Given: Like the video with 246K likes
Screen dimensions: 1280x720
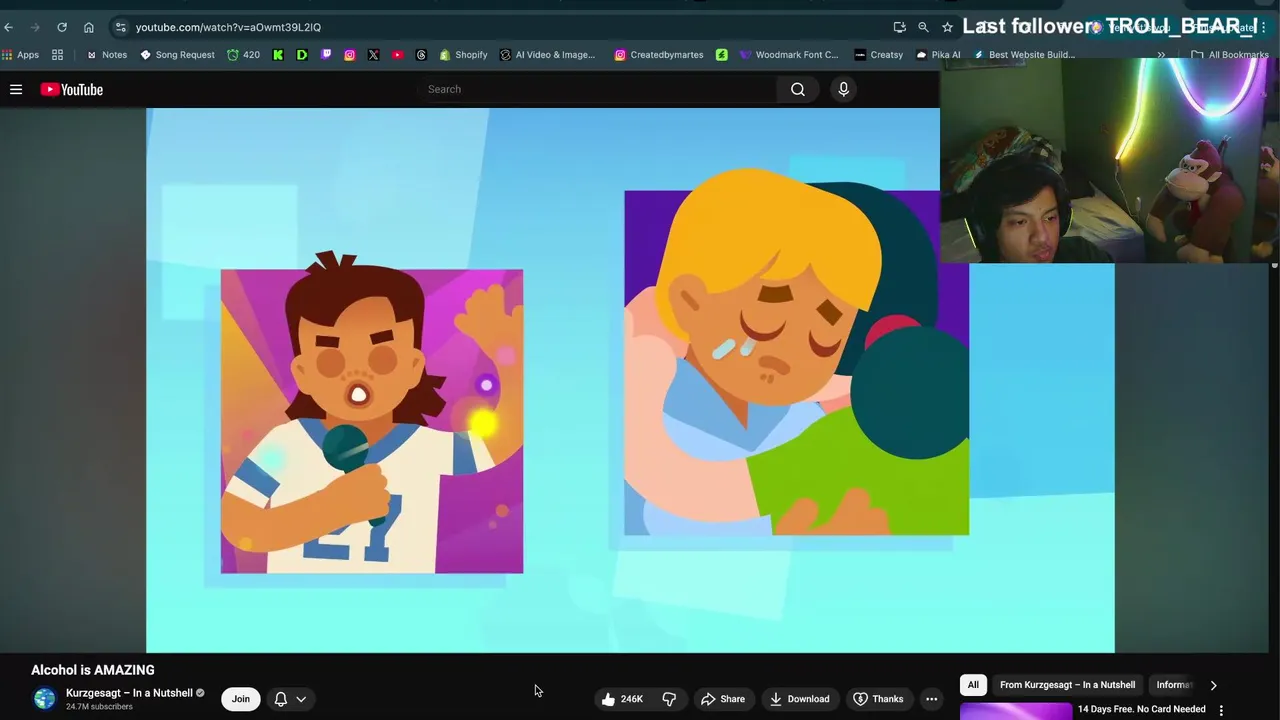Looking at the screenshot, I should tap(622, 699).
